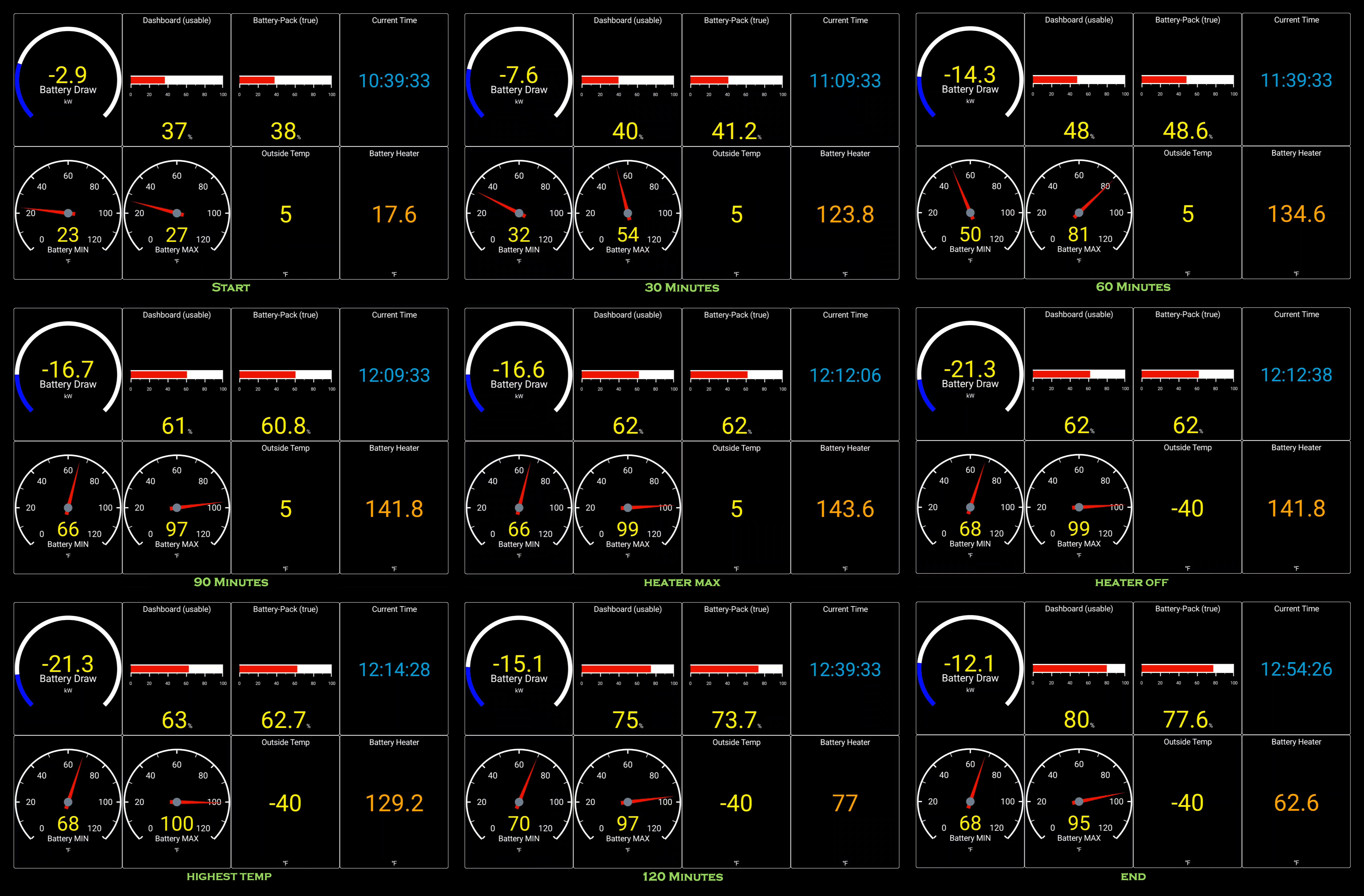The height and width of the screenshot is (896, 1364).
Task: Click the Battery Heater value 123.8
Action: [845, 215]
